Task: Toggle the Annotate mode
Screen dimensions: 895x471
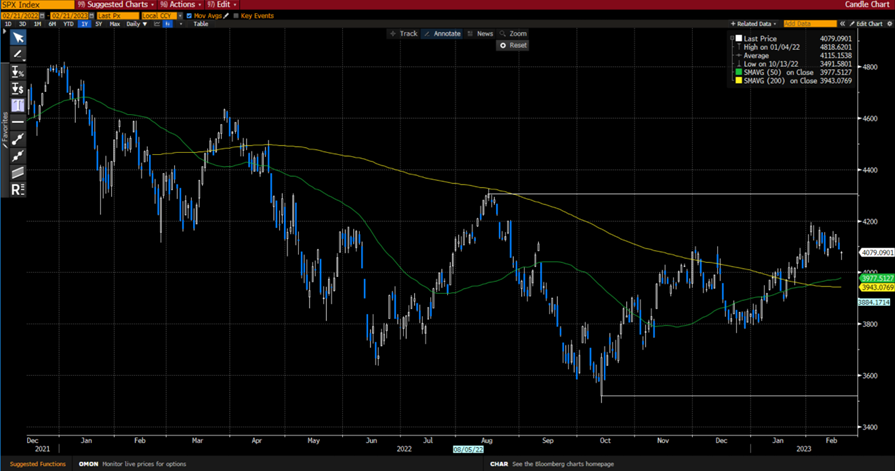Action: (x=442, y=34)
